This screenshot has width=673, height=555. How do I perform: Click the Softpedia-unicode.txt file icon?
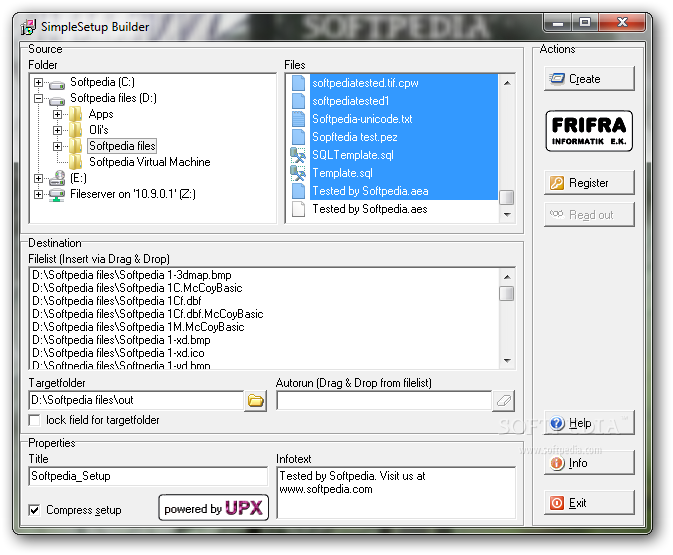click(x=298, y=119)
